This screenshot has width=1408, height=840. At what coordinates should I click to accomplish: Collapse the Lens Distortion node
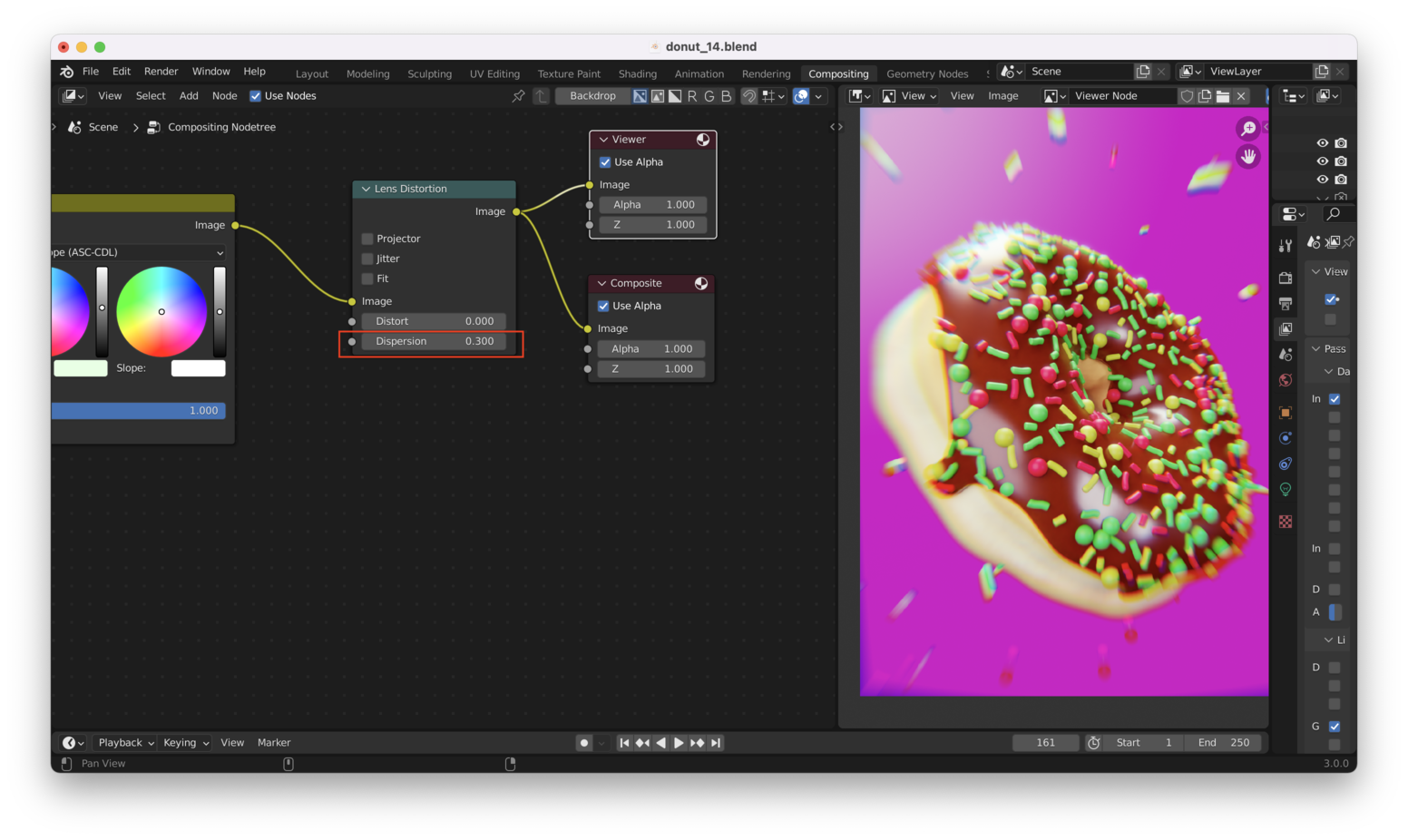[x=367, y=189]
